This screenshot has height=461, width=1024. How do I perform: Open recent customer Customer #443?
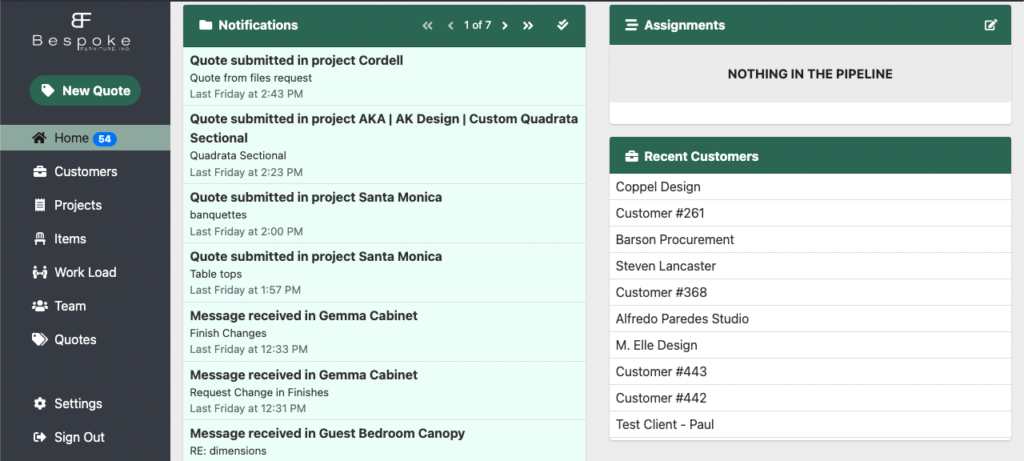point(810,372)
